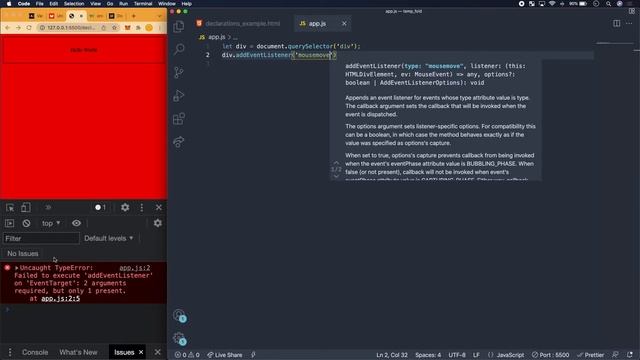
Task: Open the app.js:2:5 stack trace link
Action: tap(60, 298)
